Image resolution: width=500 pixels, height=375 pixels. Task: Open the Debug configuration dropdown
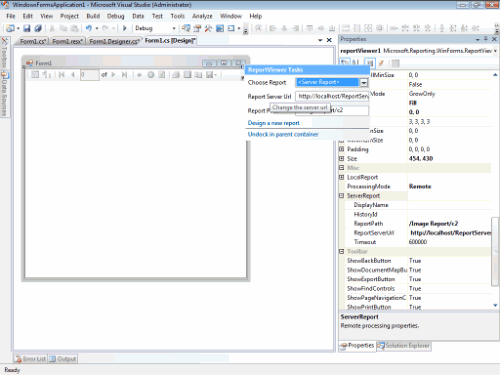pyautogui.click(x=174, y=28)
